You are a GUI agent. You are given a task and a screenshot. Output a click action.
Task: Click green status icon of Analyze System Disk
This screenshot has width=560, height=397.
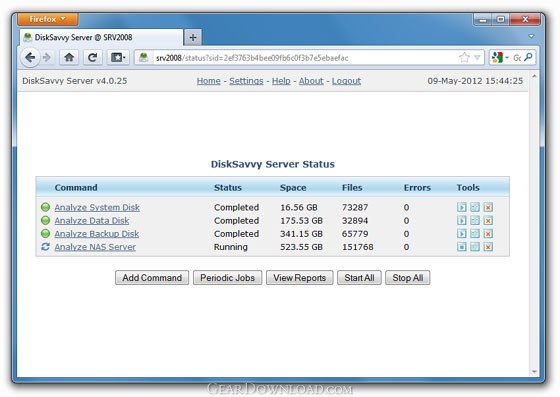click(45, 207)
